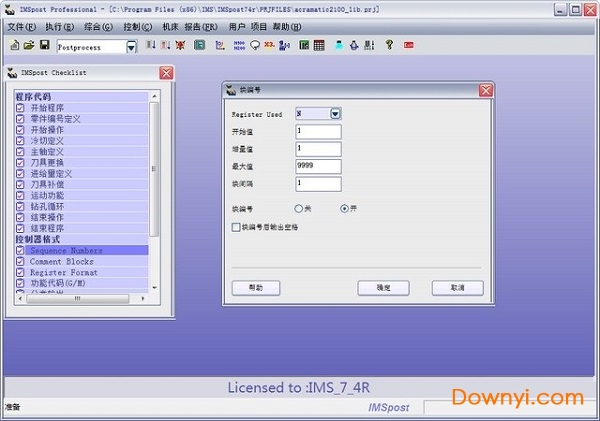Open the Register Used dropdown

pos(335,114)
